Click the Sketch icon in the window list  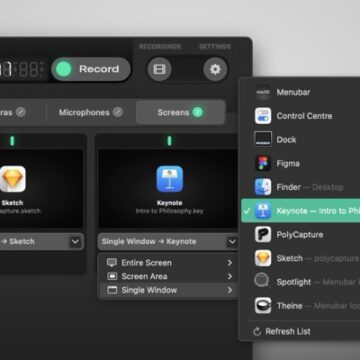pyautogui.click(x=263, y=258)
